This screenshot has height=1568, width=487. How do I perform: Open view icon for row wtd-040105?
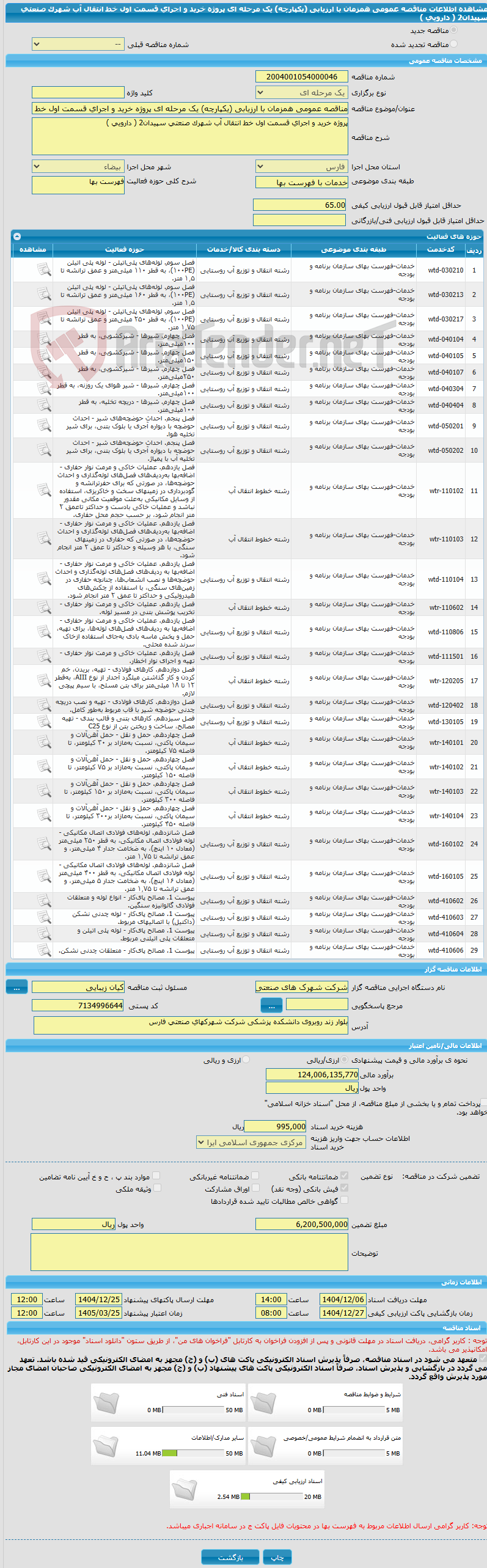44,355
